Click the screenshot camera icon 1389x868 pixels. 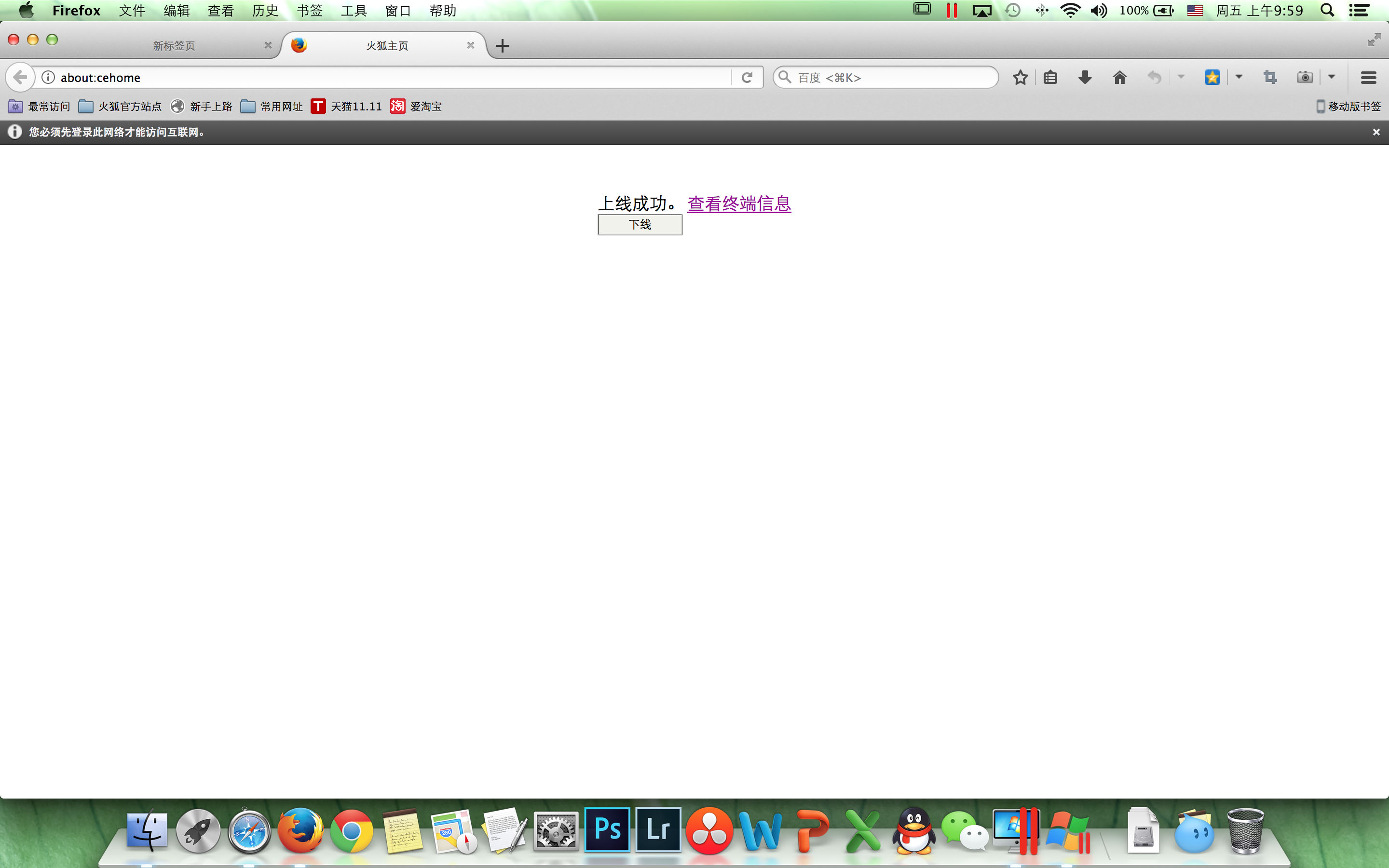[x=1304, y=78]
